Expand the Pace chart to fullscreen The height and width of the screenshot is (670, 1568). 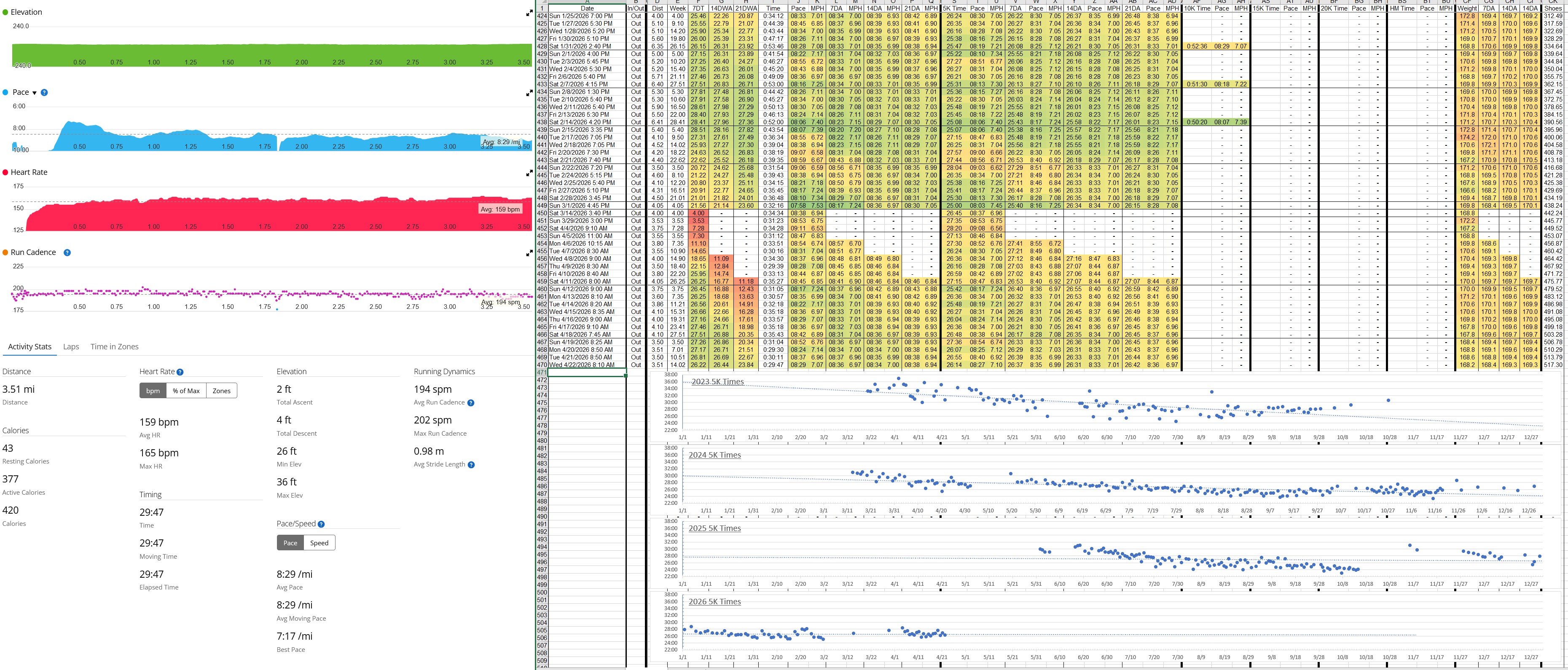pos(529,93)
